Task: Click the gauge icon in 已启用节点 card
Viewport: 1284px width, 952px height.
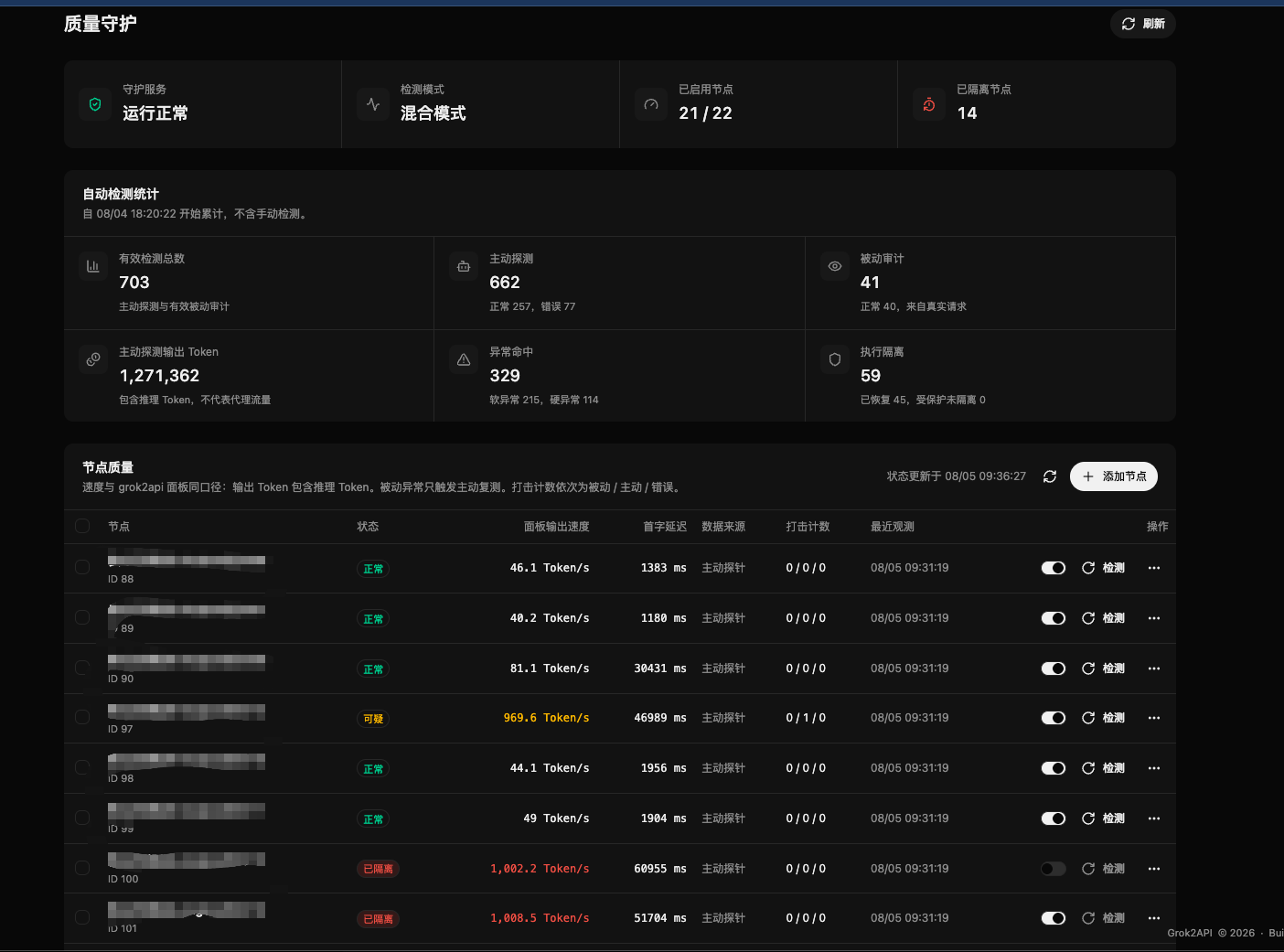Action: point(651,104)
